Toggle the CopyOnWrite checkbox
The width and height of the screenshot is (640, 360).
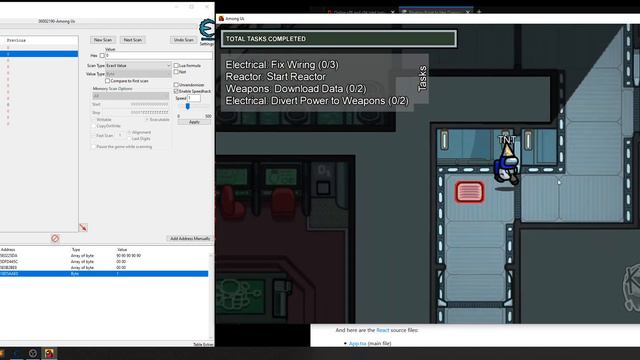pos(94,126)
